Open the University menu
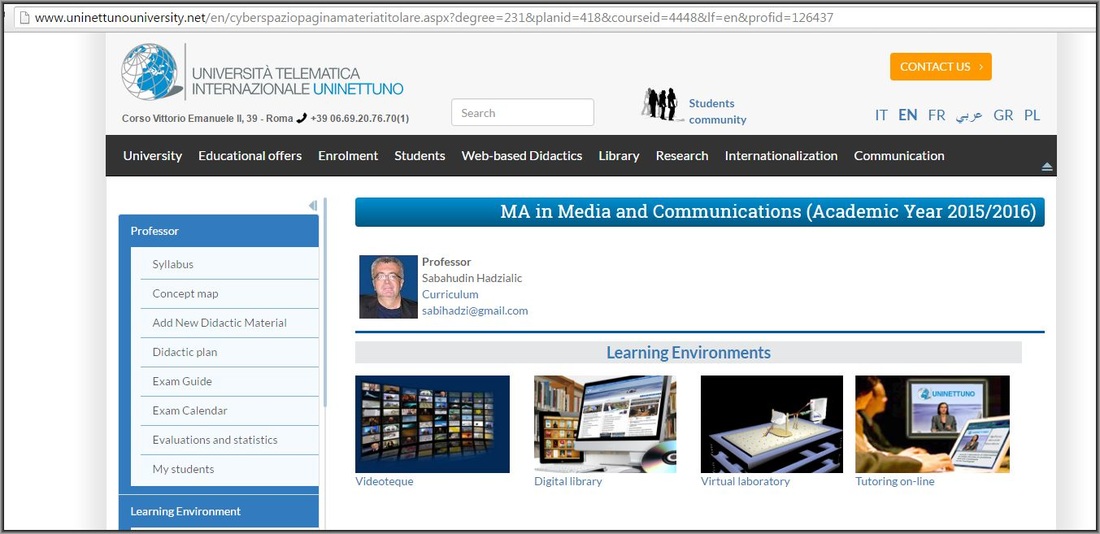 (x=152, y=156)
